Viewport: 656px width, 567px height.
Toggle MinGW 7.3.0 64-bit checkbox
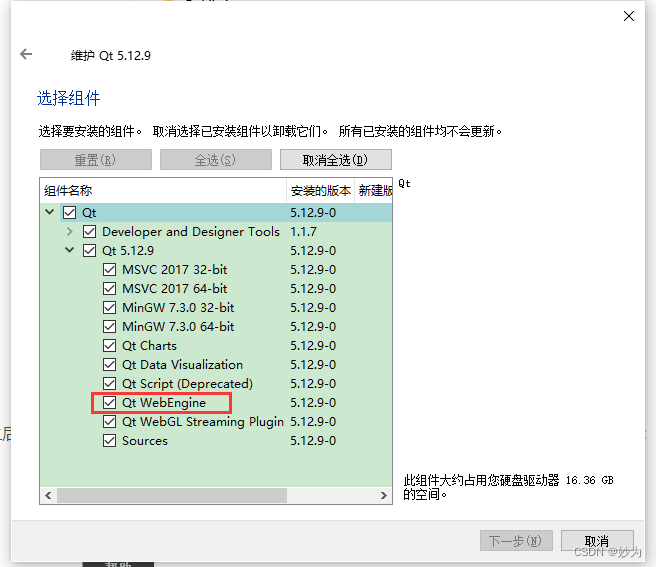[110, 326]
